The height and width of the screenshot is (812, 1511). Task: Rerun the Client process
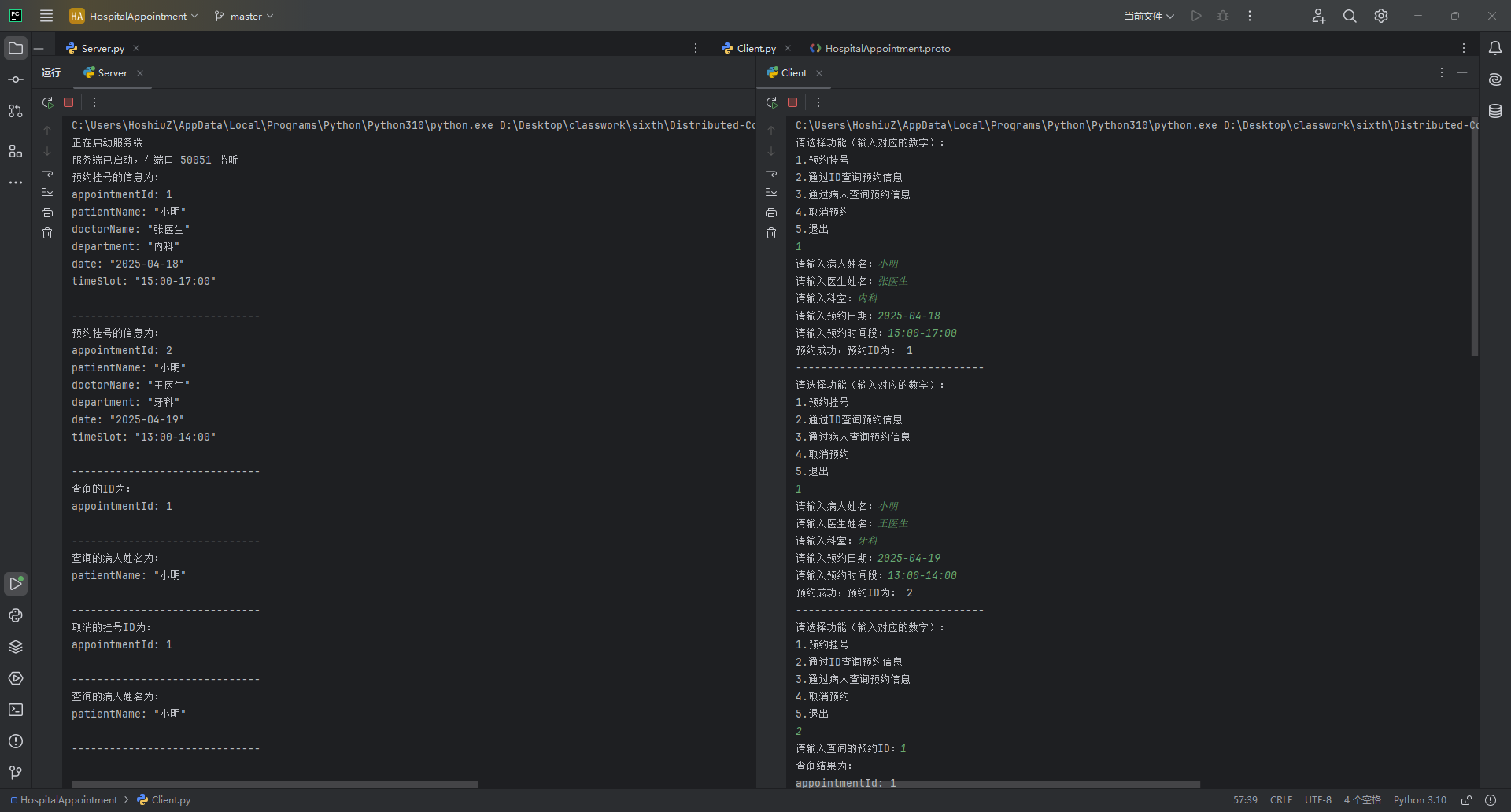pyautogui.click(x=772, y=102)
